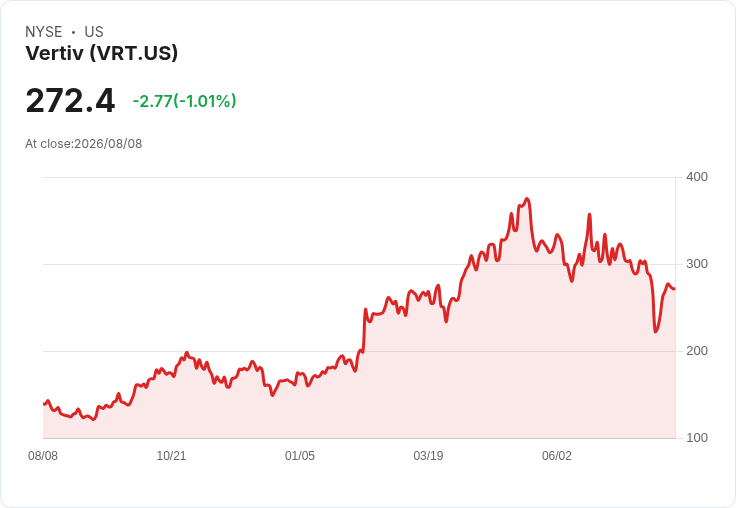
Task: Select the 03/19 date on x-axis
Action: click(x=428, y=456)
